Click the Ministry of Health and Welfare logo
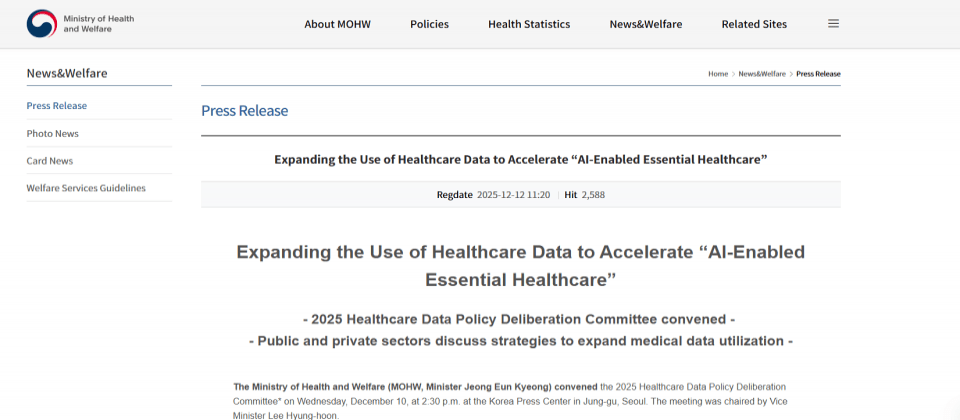This screenshot has width=960, height=420. [81, 24]
